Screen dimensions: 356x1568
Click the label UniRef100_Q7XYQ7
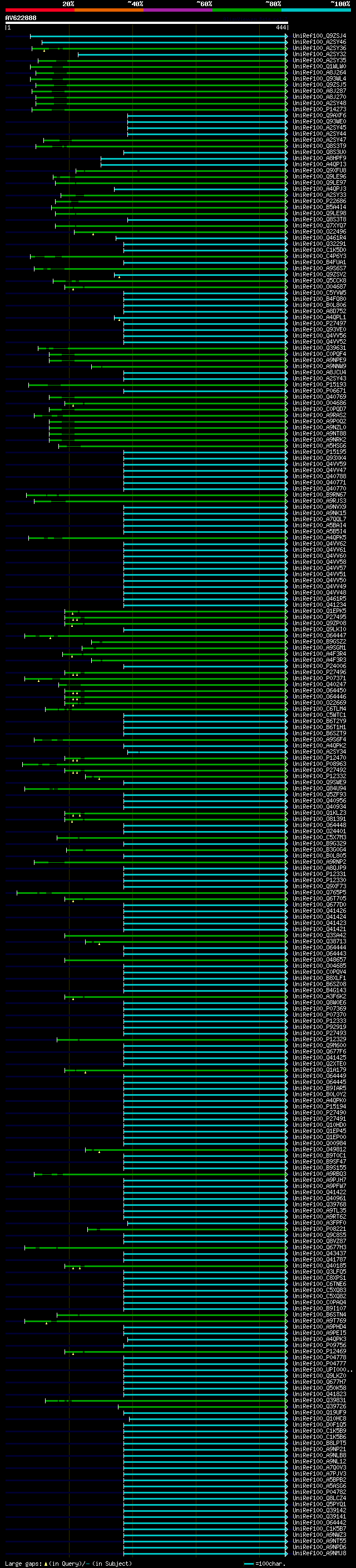click(x=319, y=226)
